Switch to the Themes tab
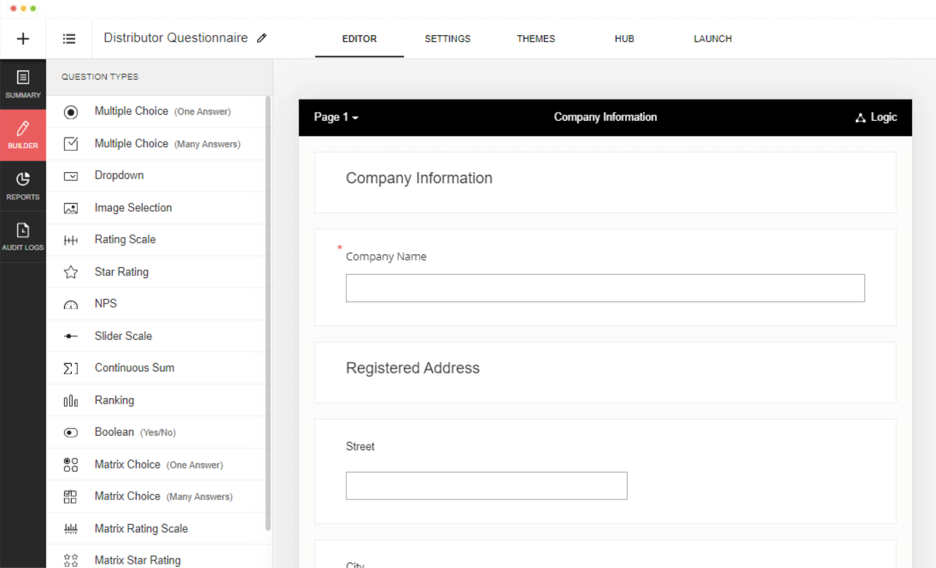936x568 pixels. (536, 39)
